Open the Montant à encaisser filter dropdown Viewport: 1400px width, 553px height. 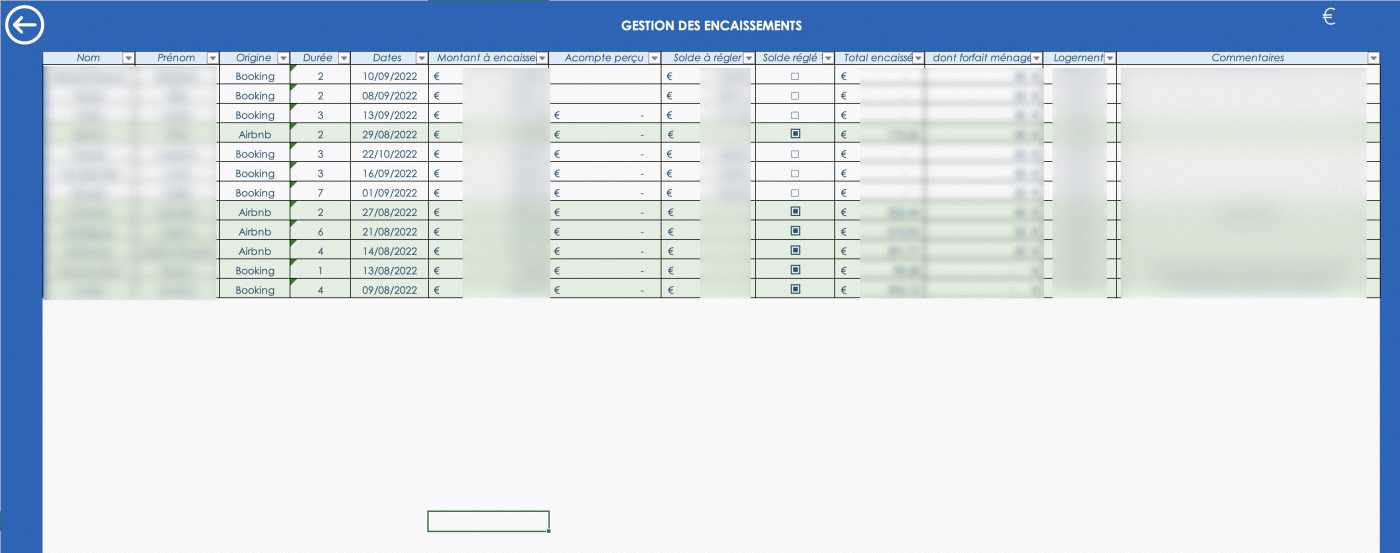[x=542, y=58]
